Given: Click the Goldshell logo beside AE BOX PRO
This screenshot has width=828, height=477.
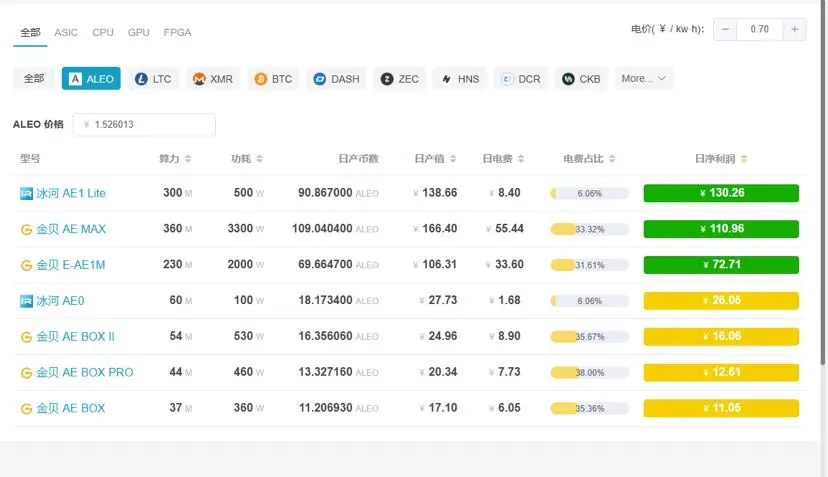Looking at the screenshot, I should pyautogui.click(x=26, y=373).
